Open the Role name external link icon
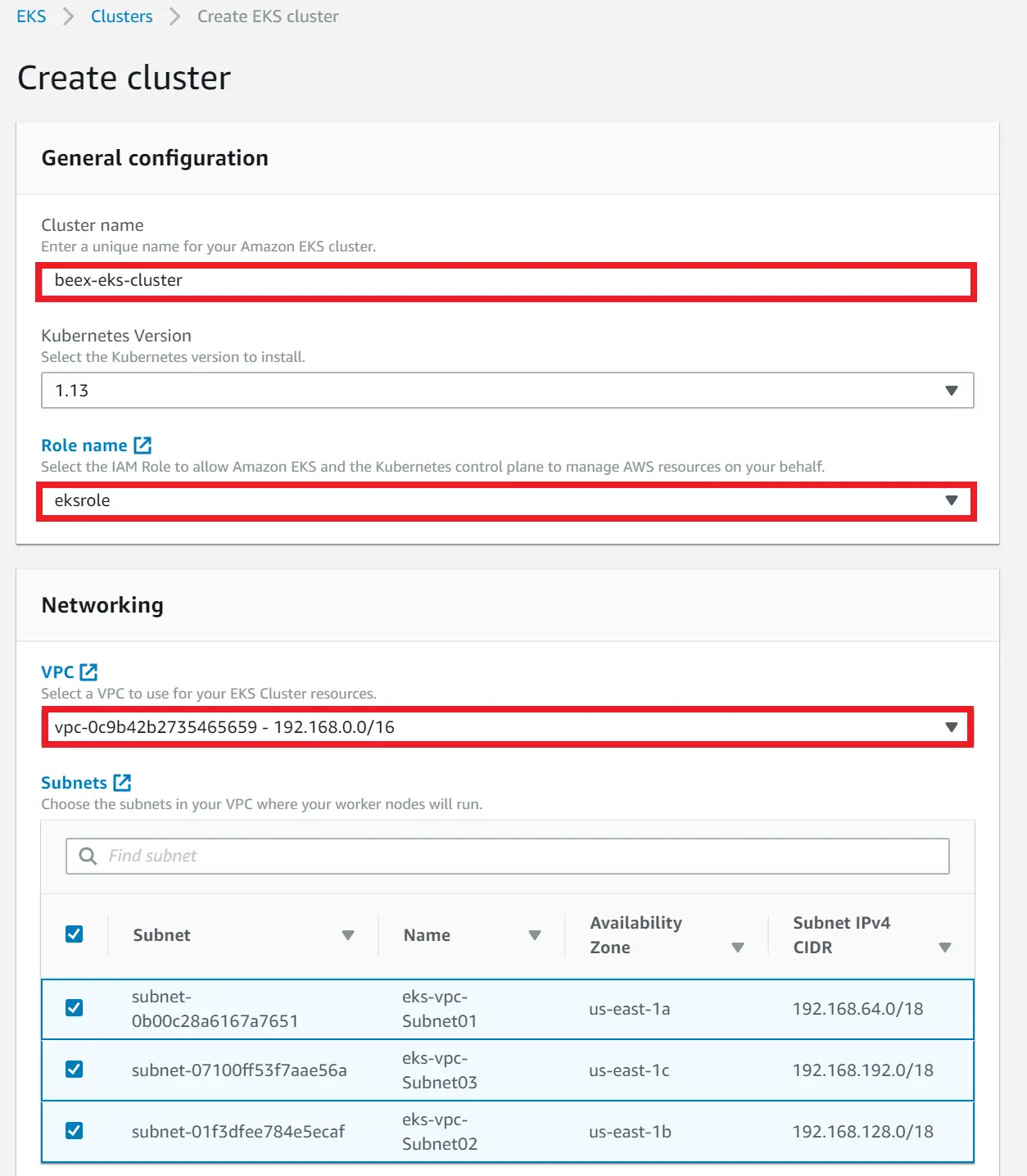This screenshot has height=1176, width=1027. coord(143,446)
